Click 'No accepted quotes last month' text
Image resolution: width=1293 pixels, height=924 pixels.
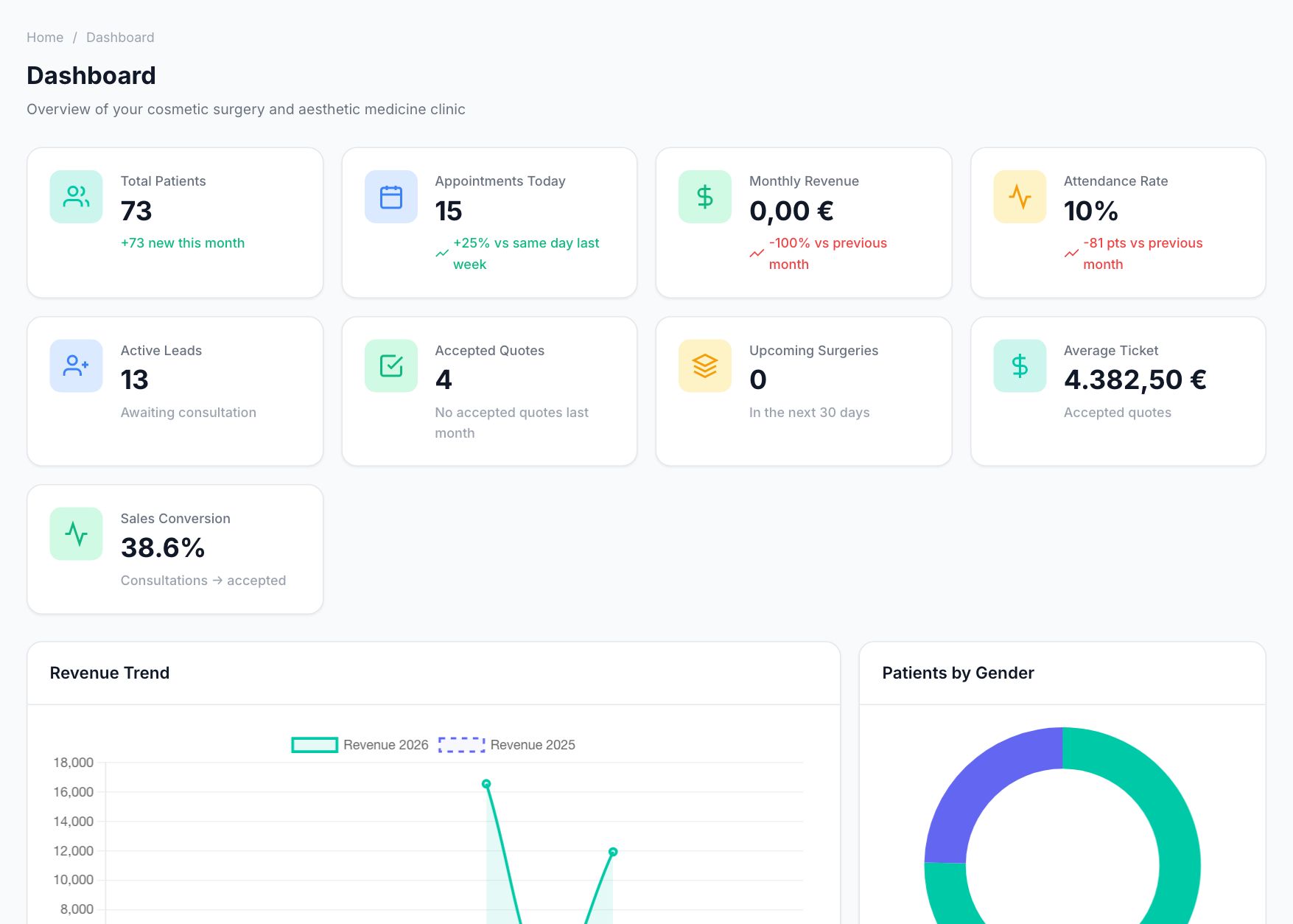(x=512, y=423)
